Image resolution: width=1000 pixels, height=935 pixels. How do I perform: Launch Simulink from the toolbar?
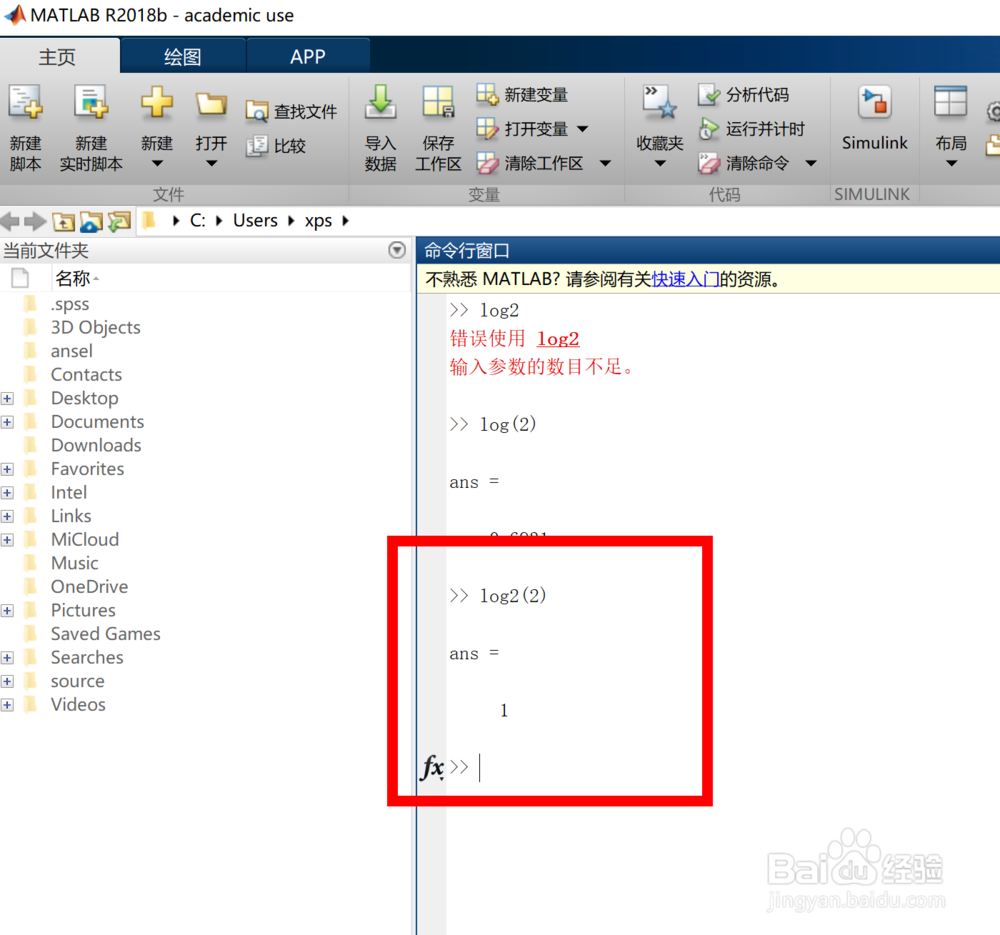[874, 119]
